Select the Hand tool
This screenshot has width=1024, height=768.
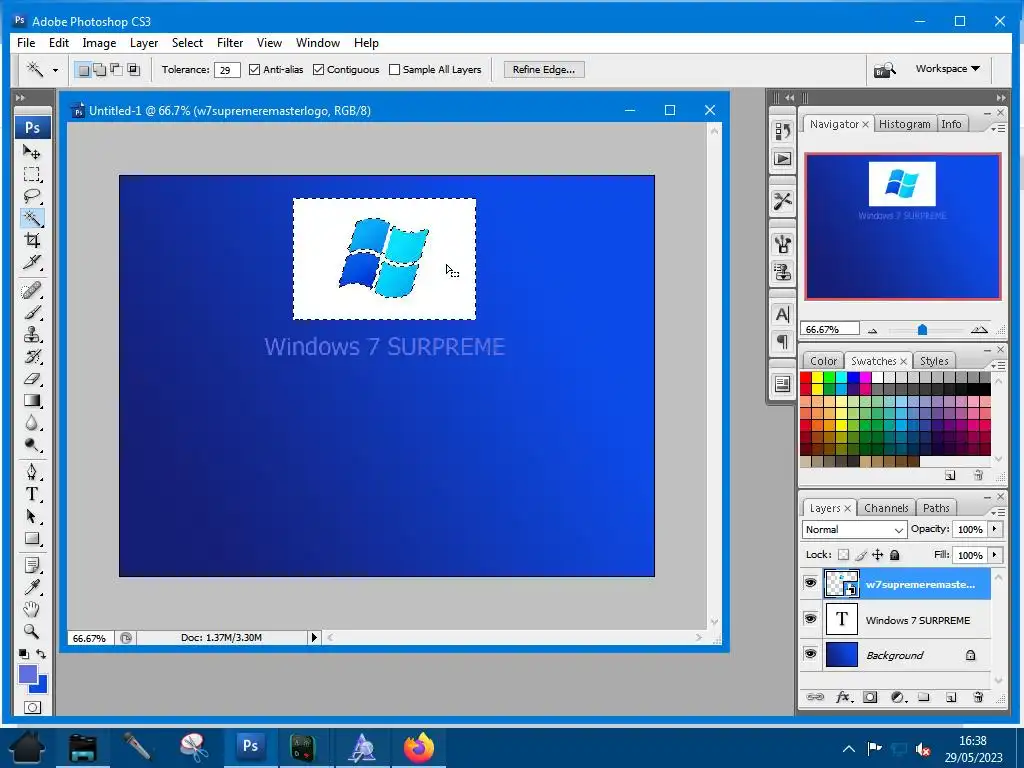coord(31,609)
